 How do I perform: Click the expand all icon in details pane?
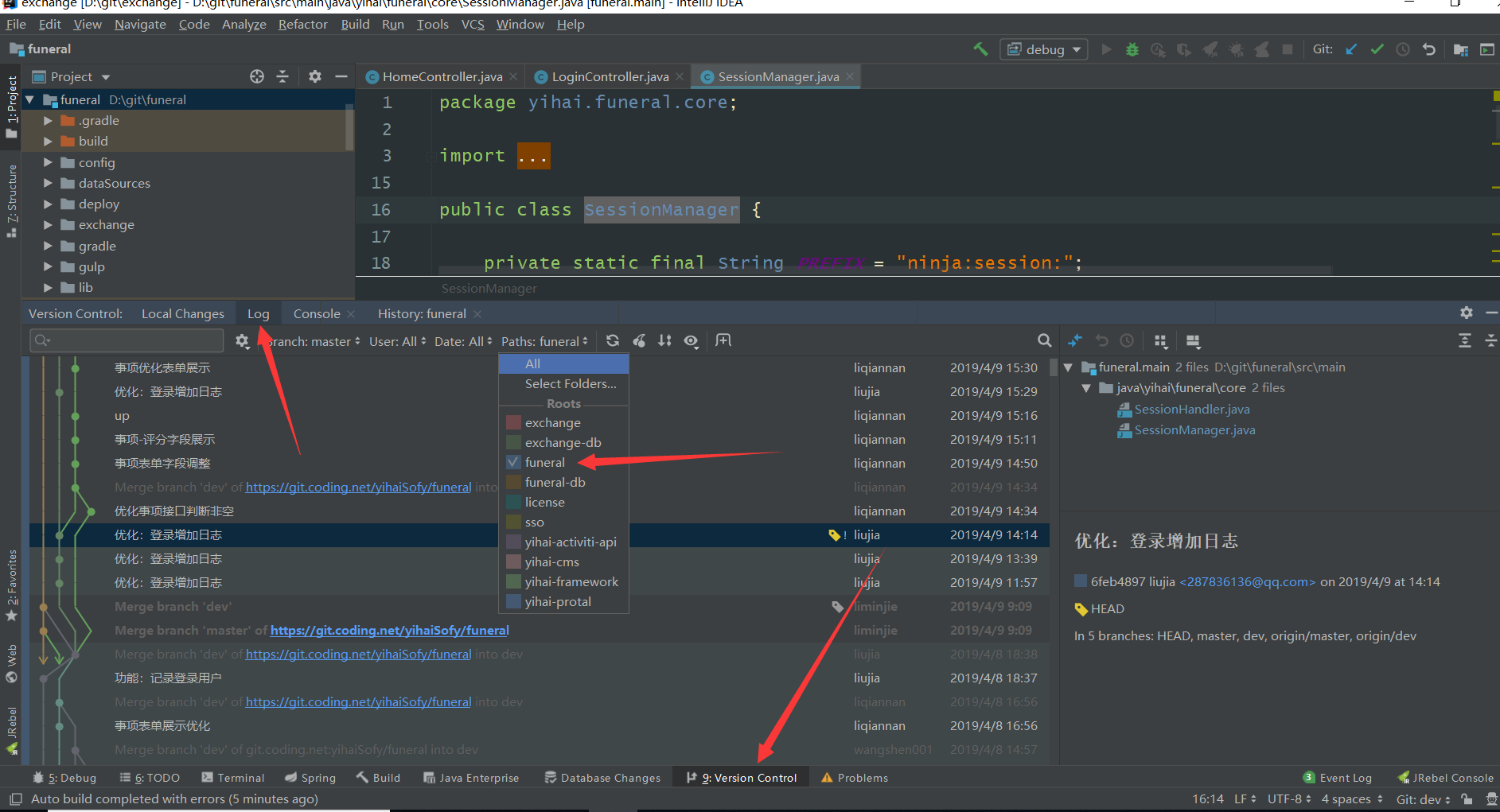tap(1465, 340)
